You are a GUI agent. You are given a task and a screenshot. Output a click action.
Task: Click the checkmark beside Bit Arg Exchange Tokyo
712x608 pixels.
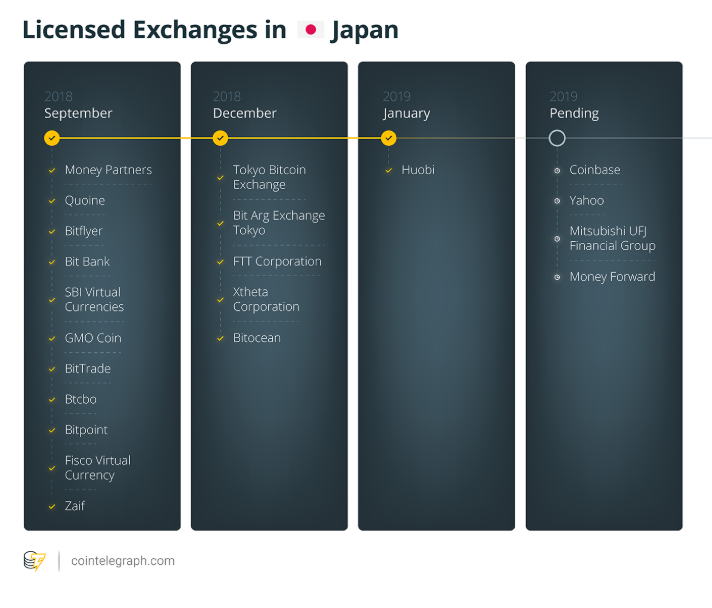pyautogui.click(x=220, y=223)
